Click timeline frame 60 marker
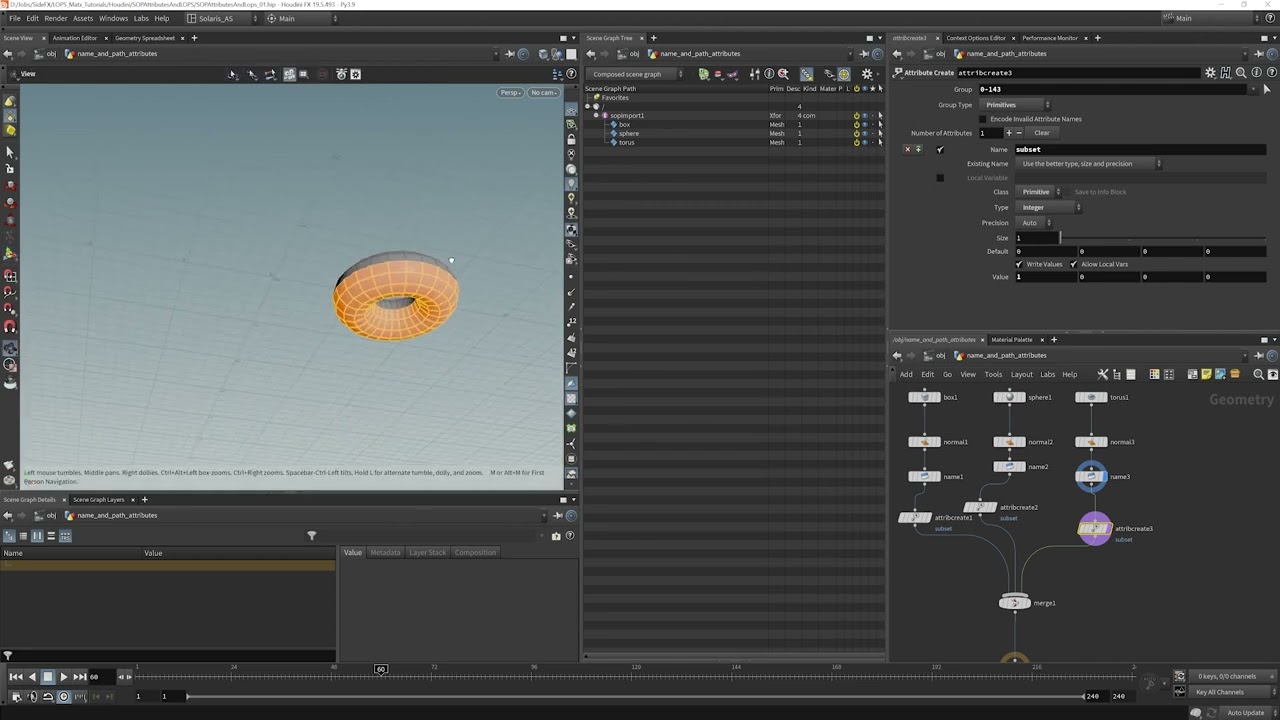Screen dimensions: 1280x720 click(x=380, y=669)
